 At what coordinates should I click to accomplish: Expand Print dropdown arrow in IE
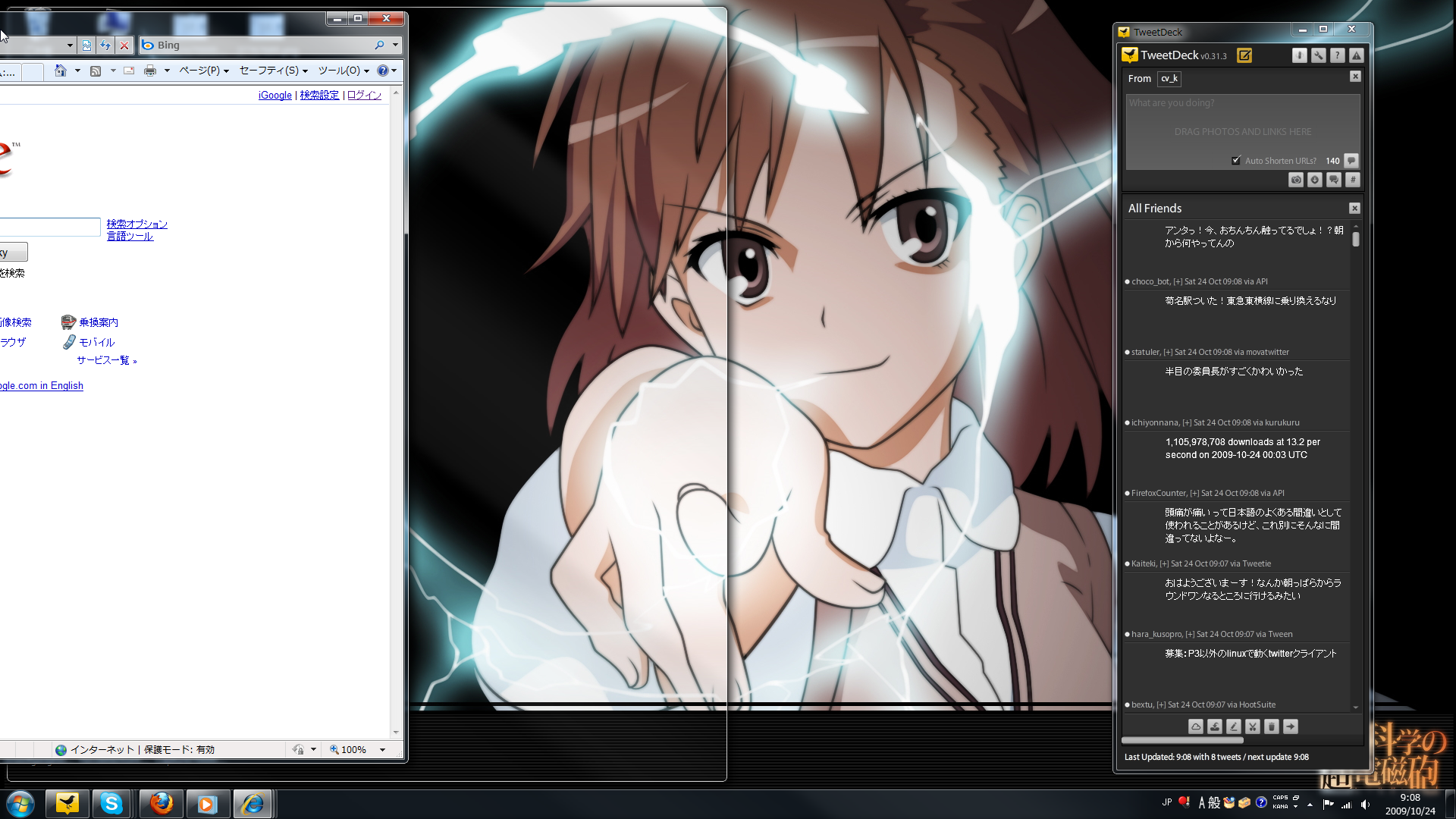(x=167, y=71)
